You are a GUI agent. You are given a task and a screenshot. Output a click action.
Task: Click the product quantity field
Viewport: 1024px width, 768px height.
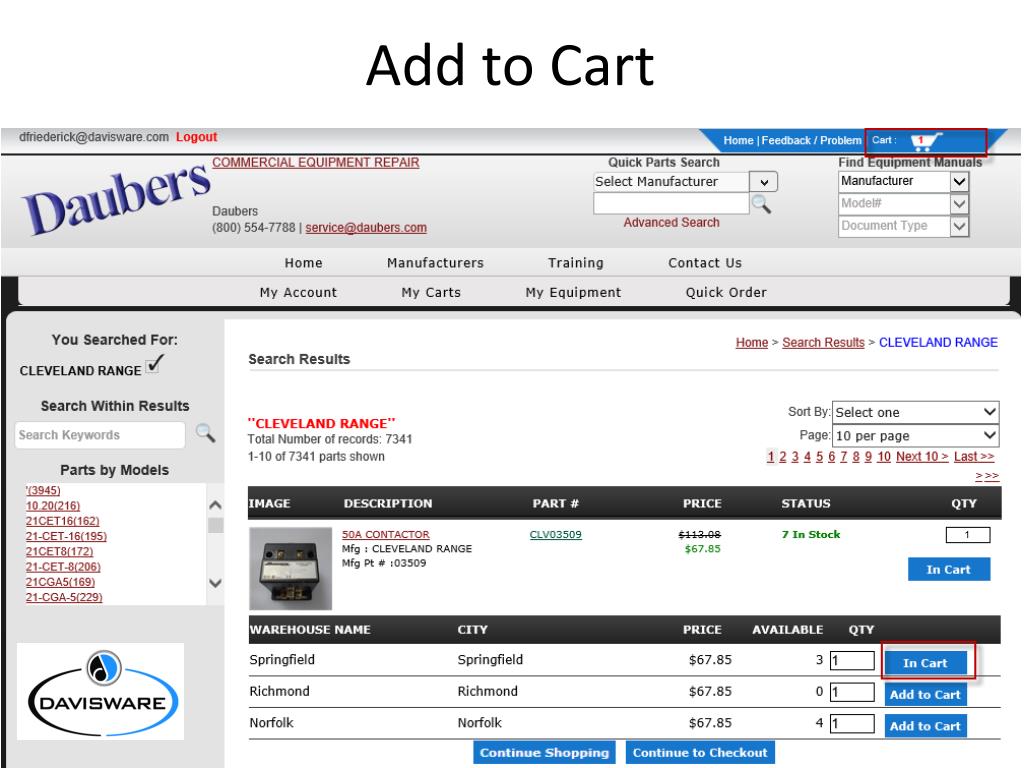968,535
